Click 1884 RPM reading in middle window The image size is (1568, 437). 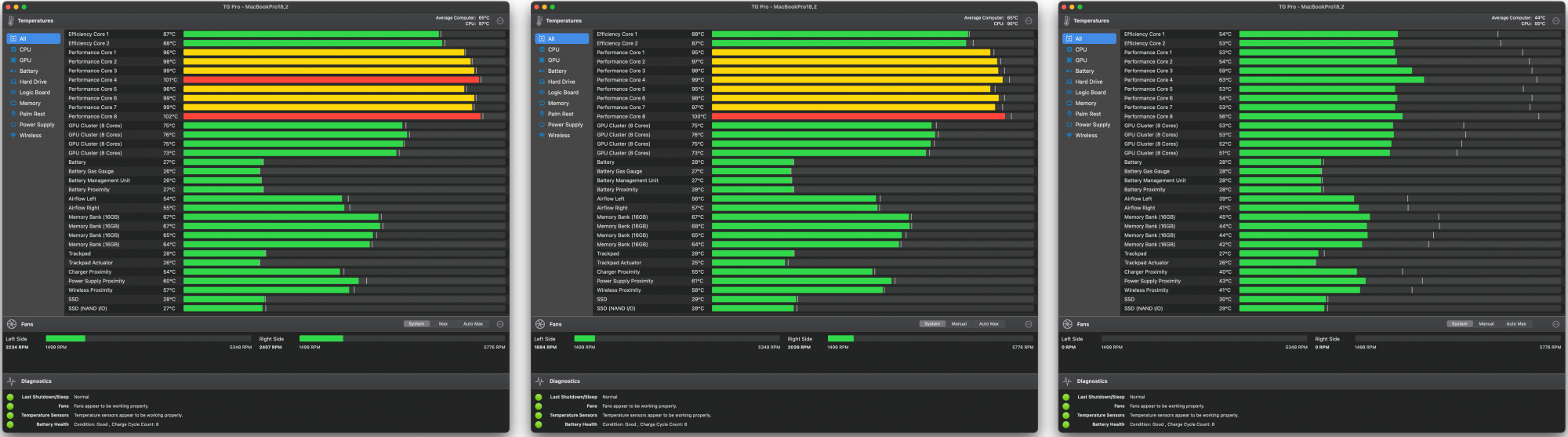tap(546, 347)
